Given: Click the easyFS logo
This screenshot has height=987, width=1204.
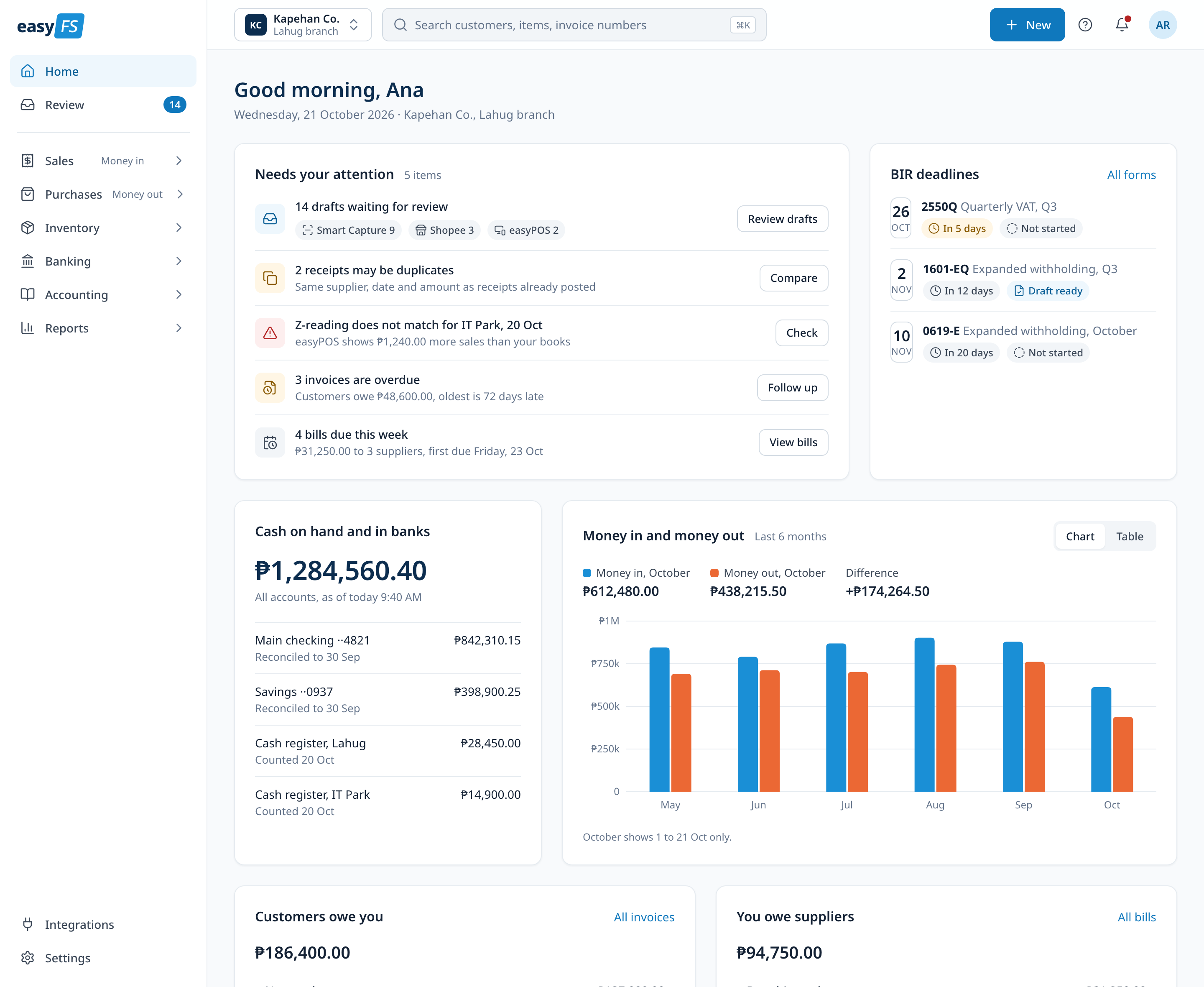Looking at the screenshot, I should pyautogui.click(x=51, y=26).
